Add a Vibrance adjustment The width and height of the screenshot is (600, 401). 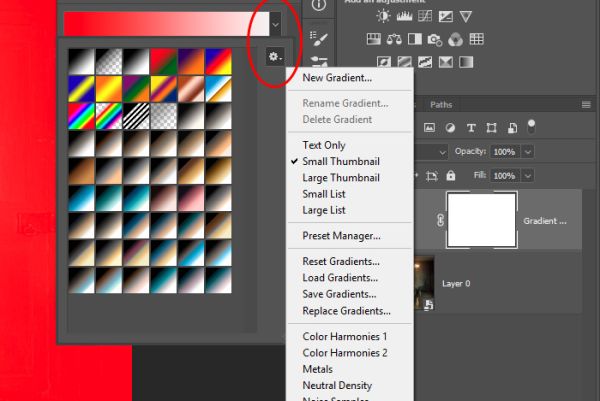point(466,16)
